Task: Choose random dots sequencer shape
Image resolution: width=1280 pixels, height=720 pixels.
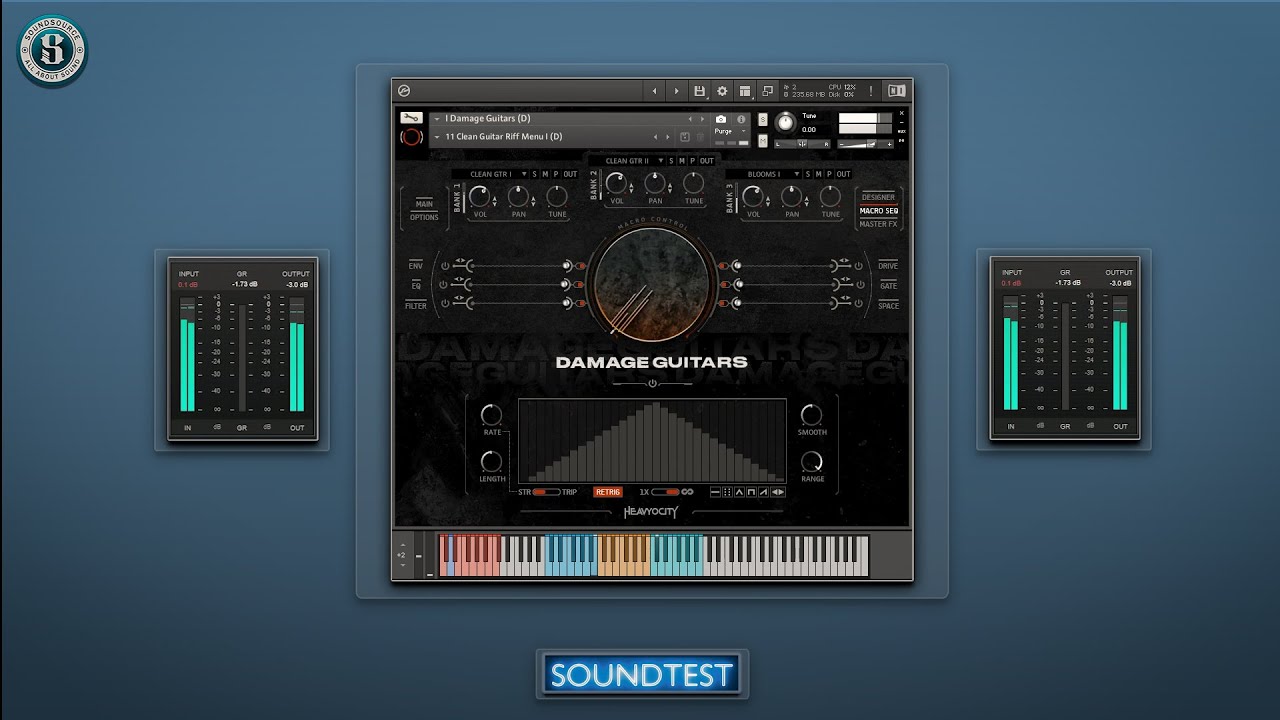Action: tap(727, 492)
